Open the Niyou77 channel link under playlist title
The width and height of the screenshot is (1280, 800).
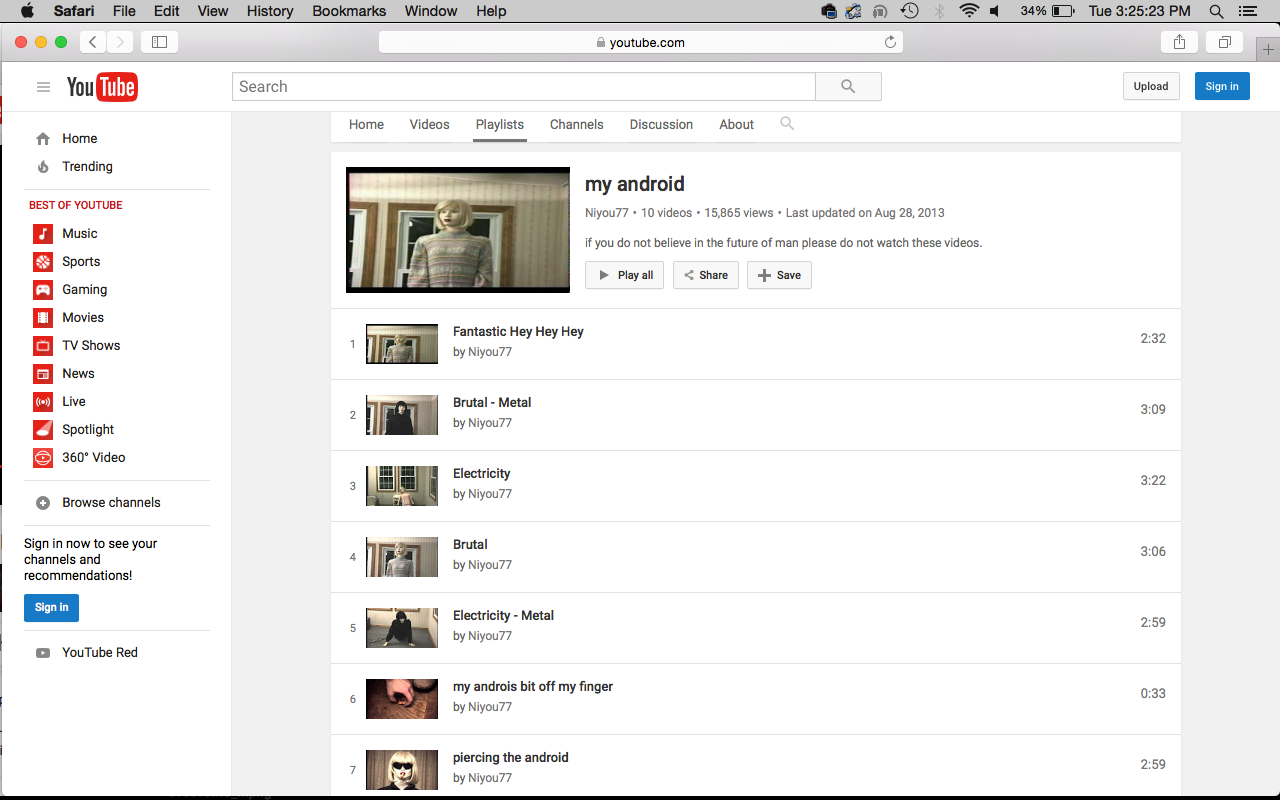(607, 213)
